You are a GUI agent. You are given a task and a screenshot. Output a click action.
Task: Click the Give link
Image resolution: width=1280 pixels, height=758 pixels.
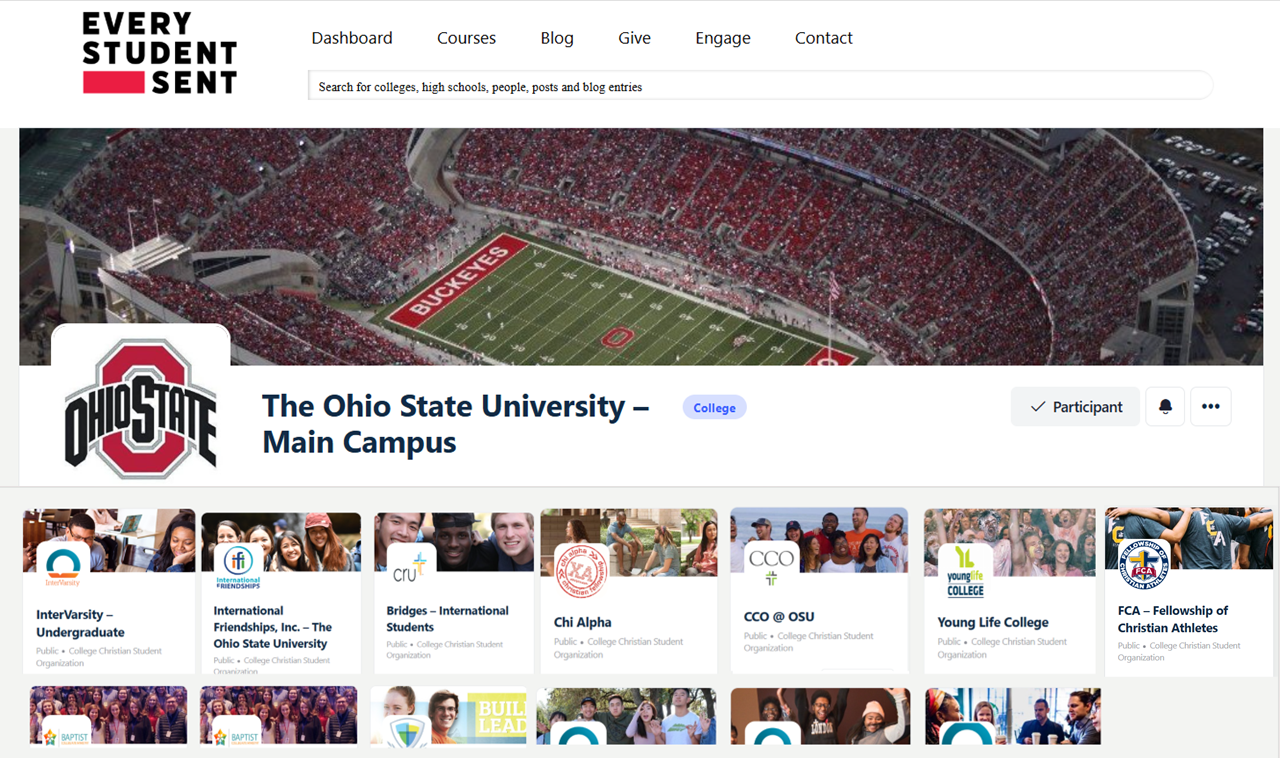pos(634,38)
